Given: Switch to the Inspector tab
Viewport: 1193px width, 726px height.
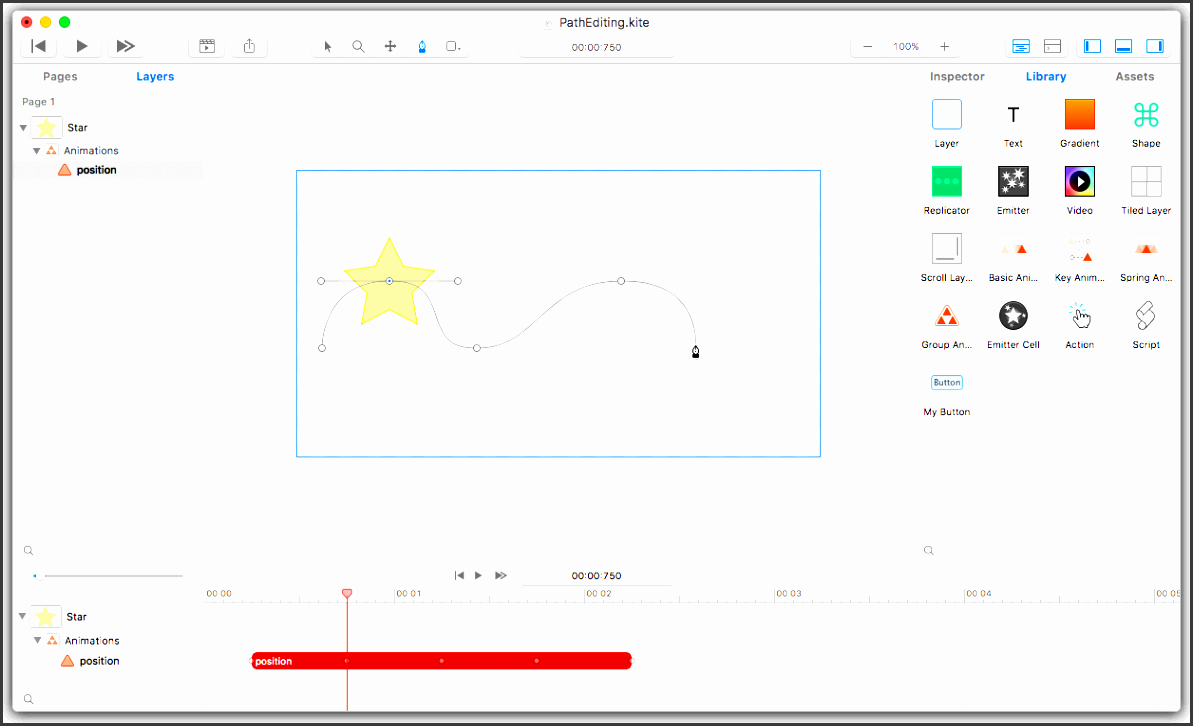Looking at the screenshot, I should coord(956,76).
